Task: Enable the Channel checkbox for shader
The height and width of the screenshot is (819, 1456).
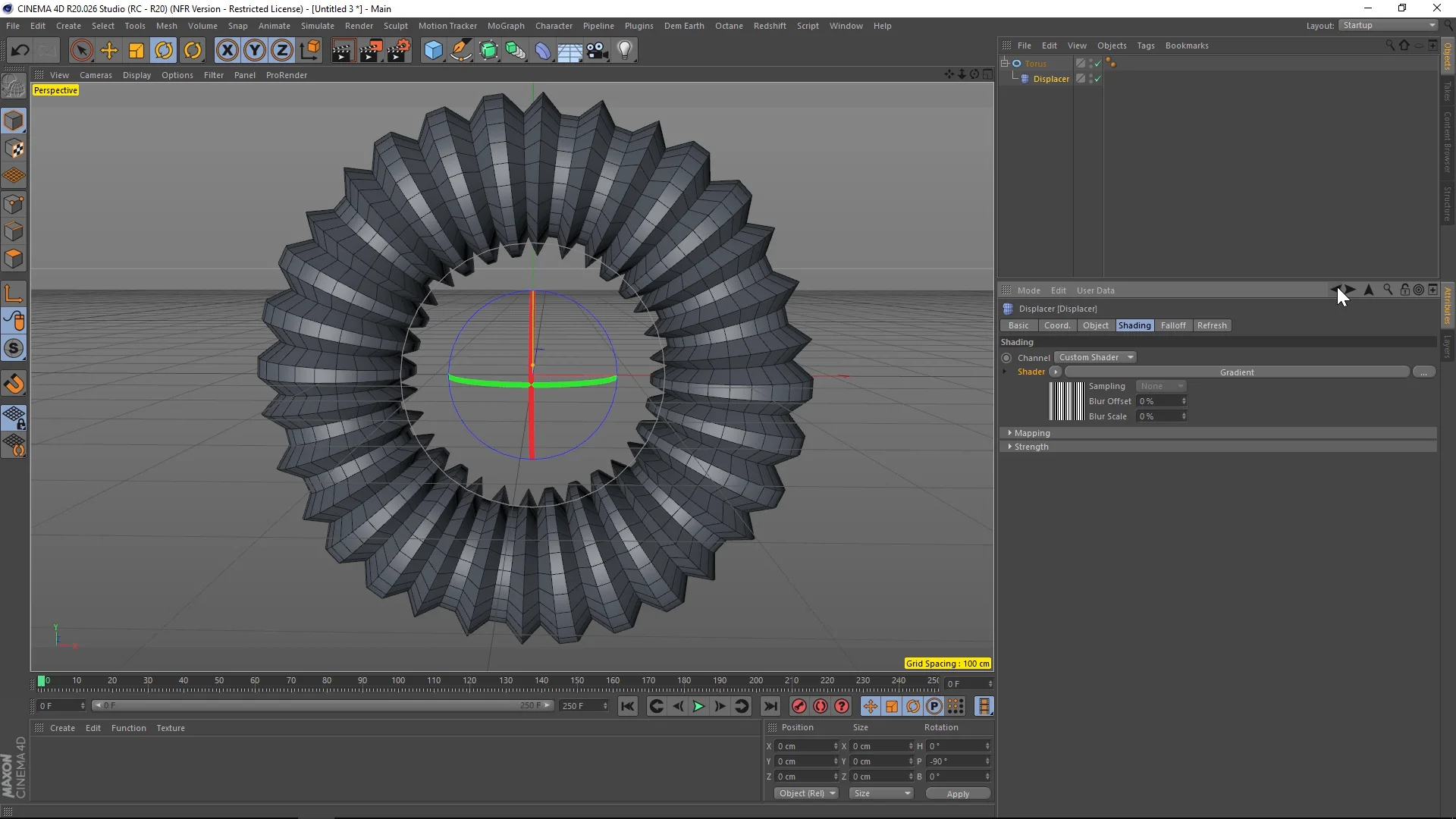Action: [1008, 357]
